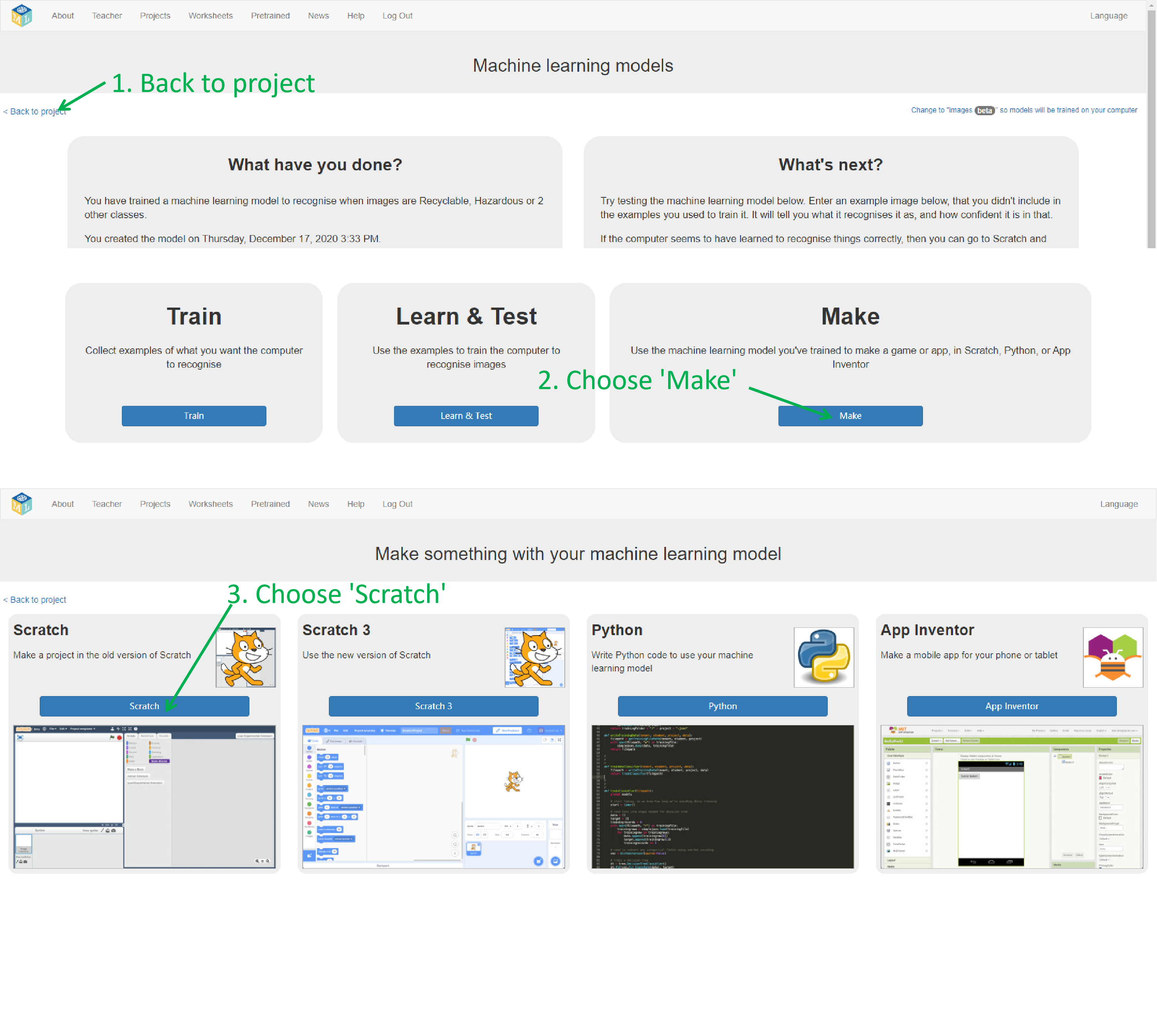Click 'Machine learning models' page heading
Image resolution: width=1157 pixels, height=1036 pixels.
573,66
